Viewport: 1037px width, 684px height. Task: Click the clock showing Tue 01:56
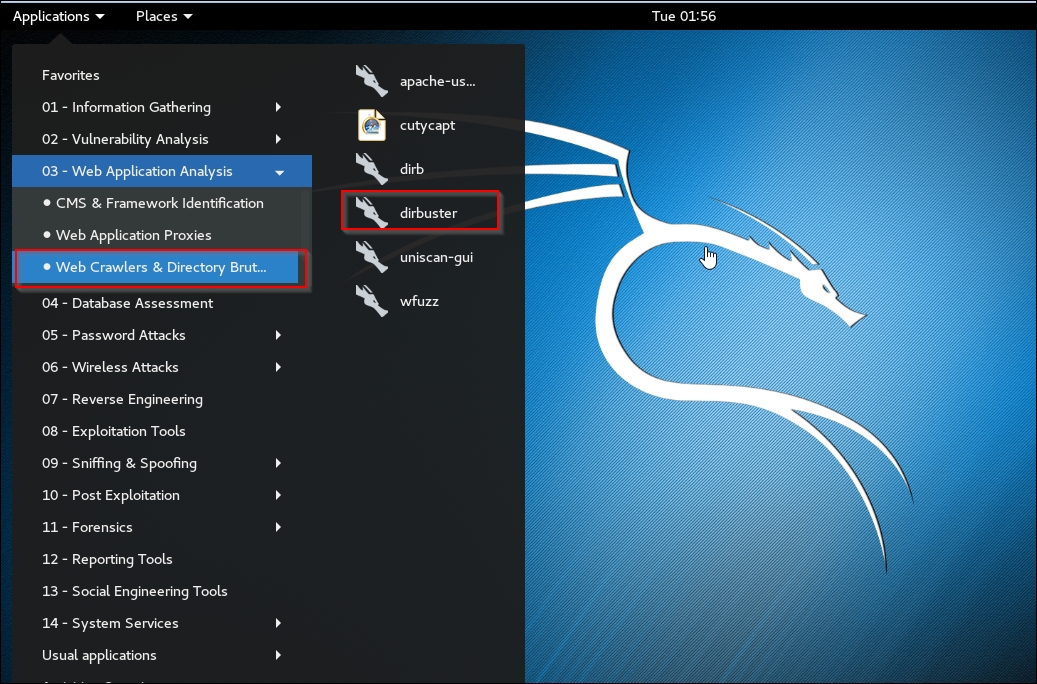[683, 16]
